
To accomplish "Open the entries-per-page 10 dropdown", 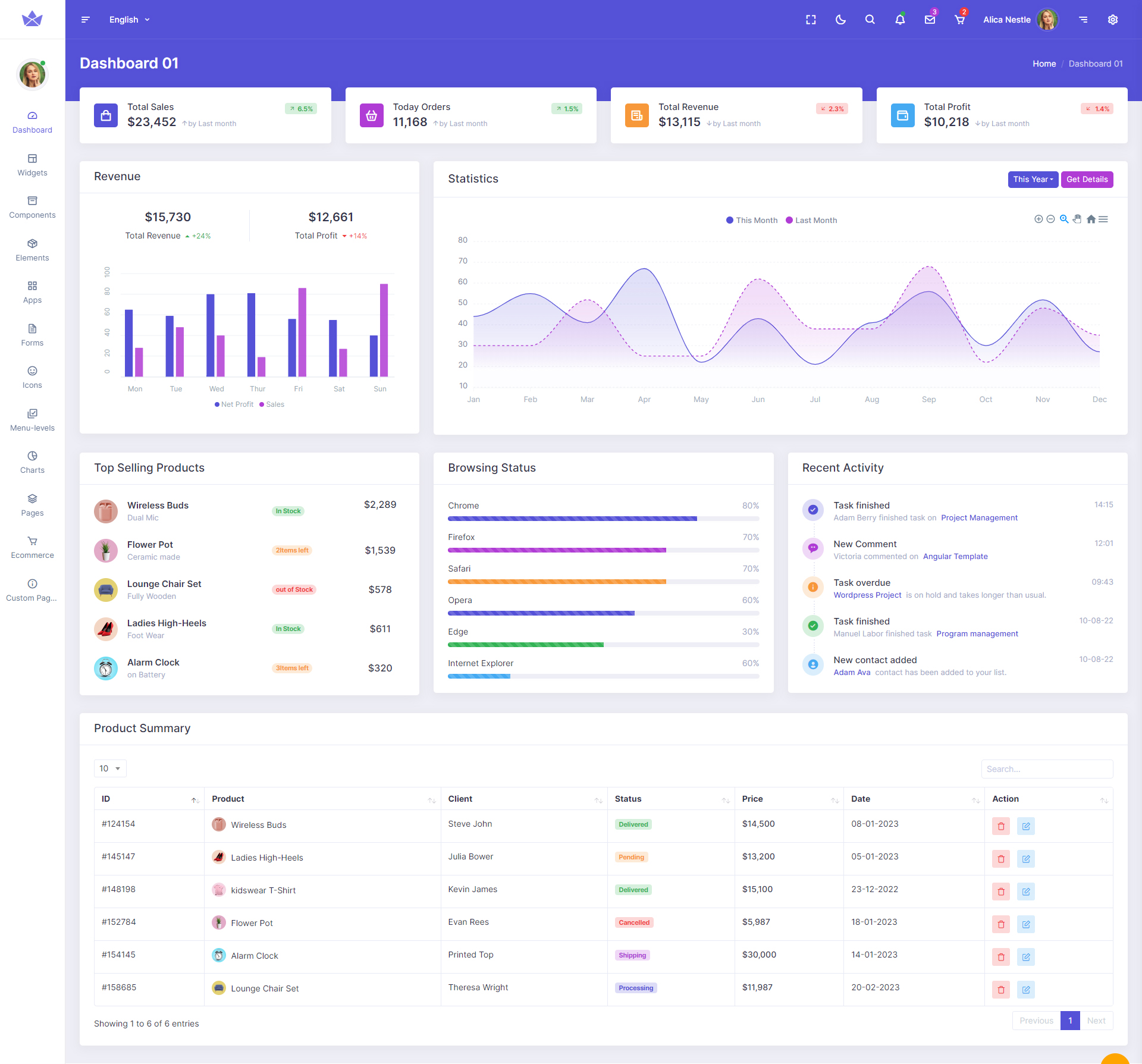I will pos(110,769).
